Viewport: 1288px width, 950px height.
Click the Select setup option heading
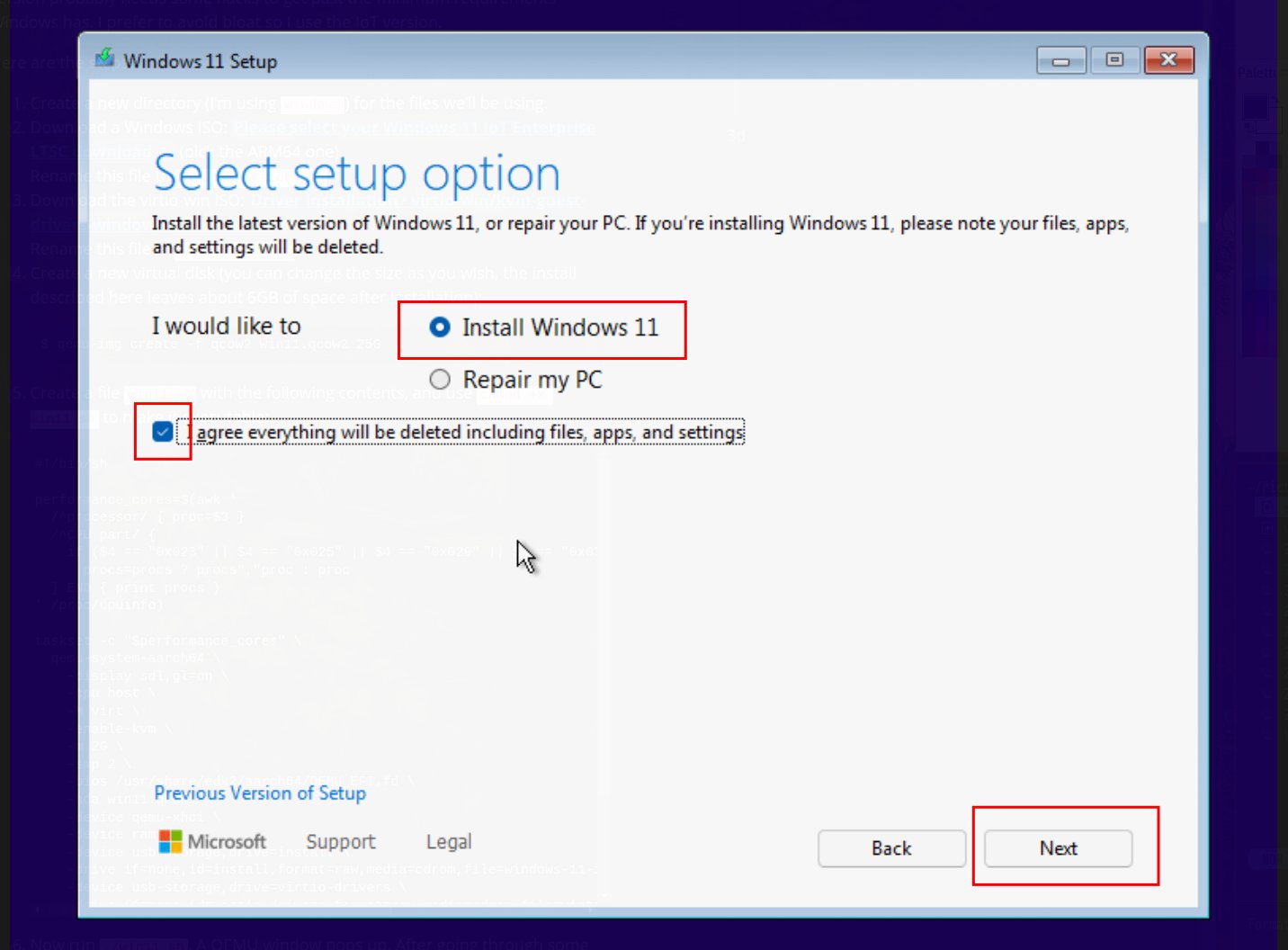click(x=357, y=174)
